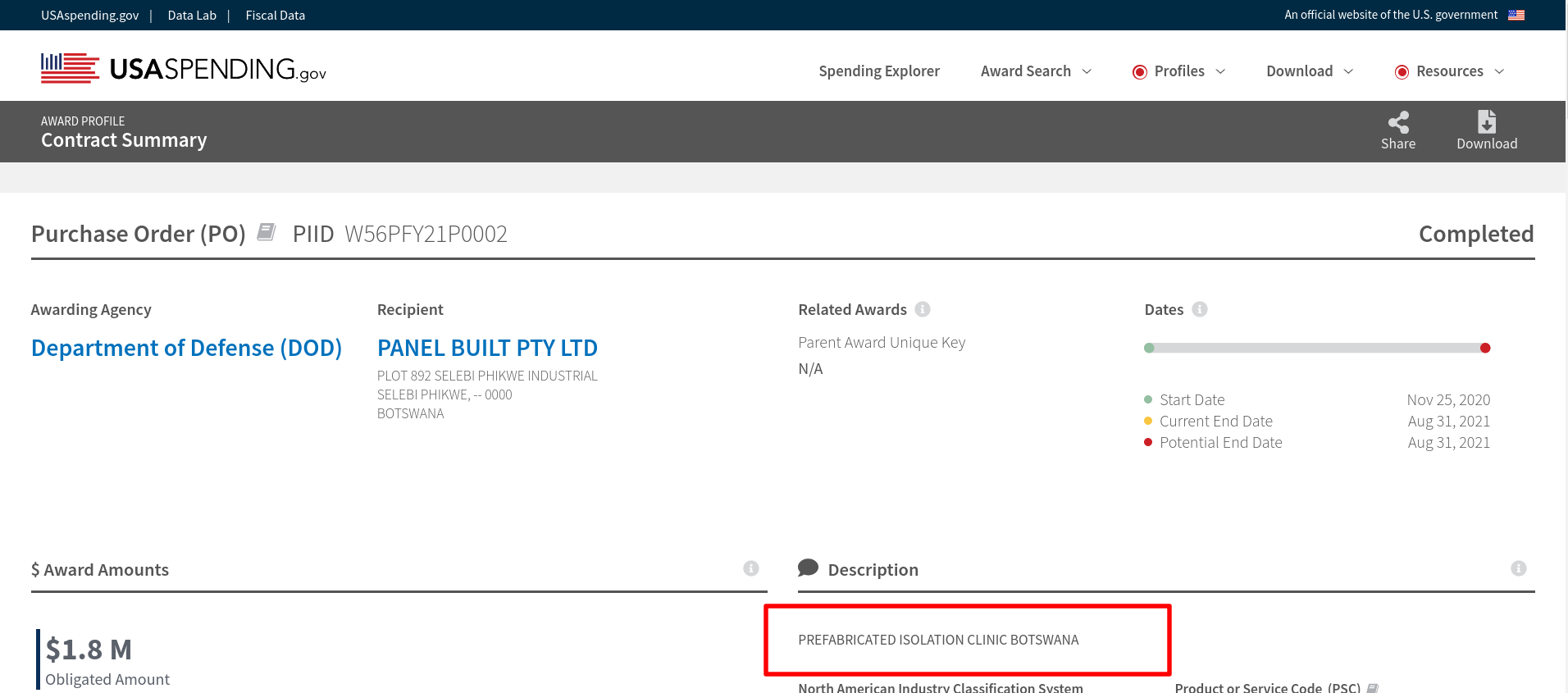The image size is (1568, 693).
Task: Click the Current End Date label
Action: click(x=1215, y=421)
